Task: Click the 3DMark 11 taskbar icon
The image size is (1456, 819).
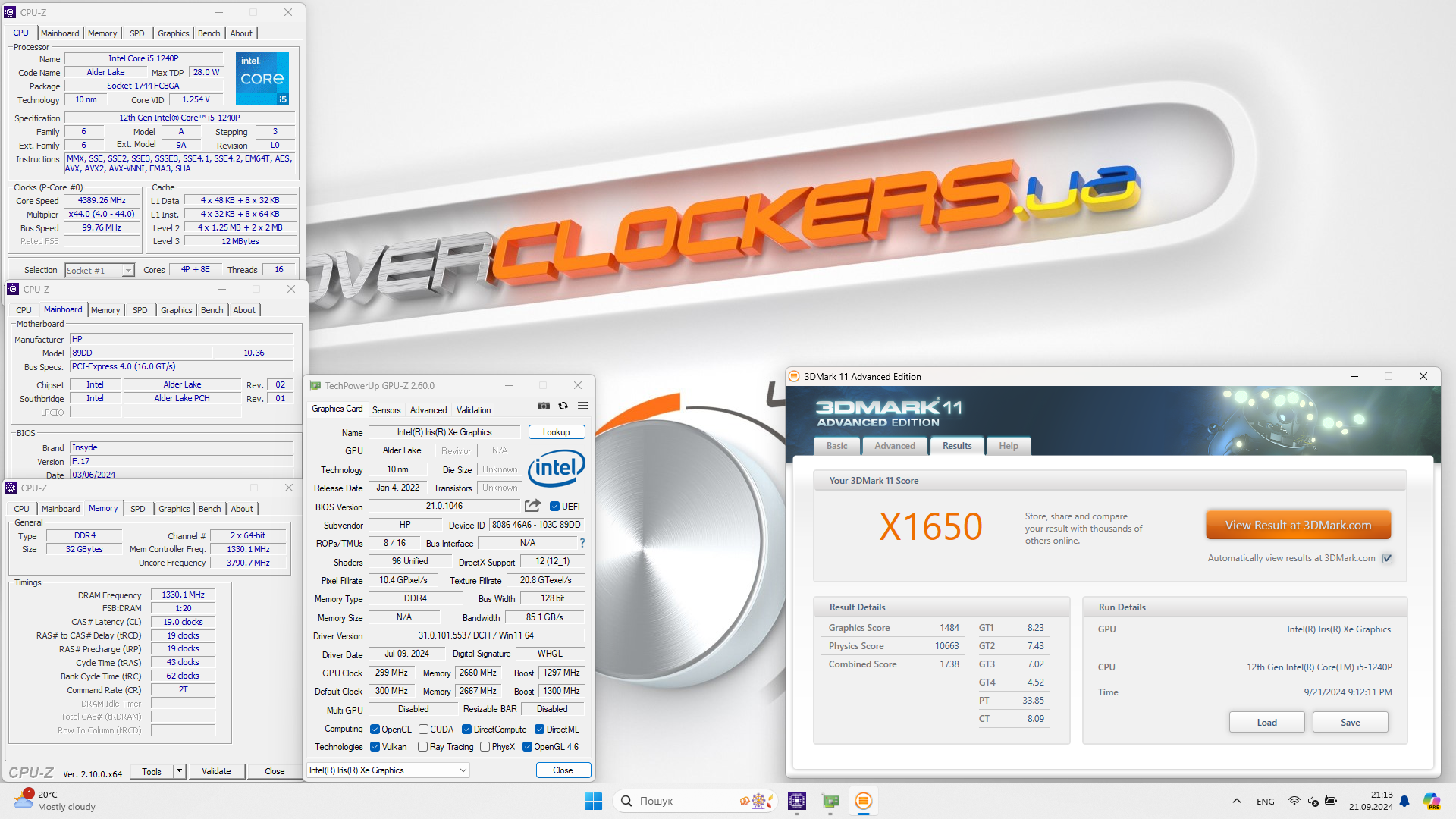Action: (x=864, y=801)
